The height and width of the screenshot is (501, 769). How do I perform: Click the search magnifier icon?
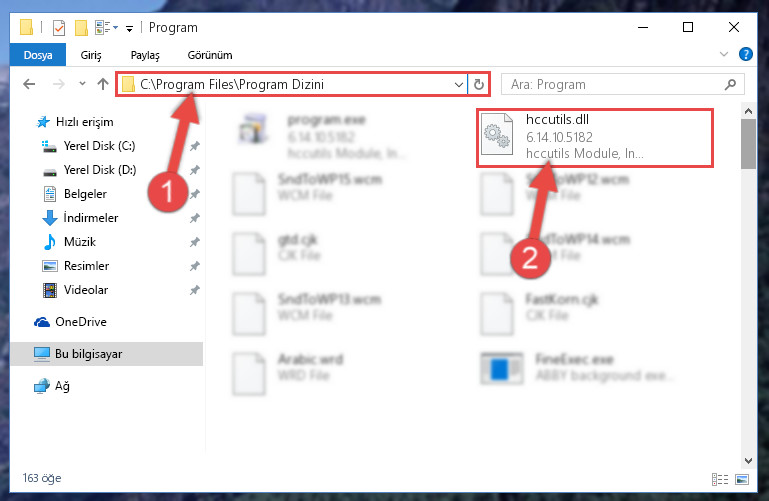tap(730, 84)
